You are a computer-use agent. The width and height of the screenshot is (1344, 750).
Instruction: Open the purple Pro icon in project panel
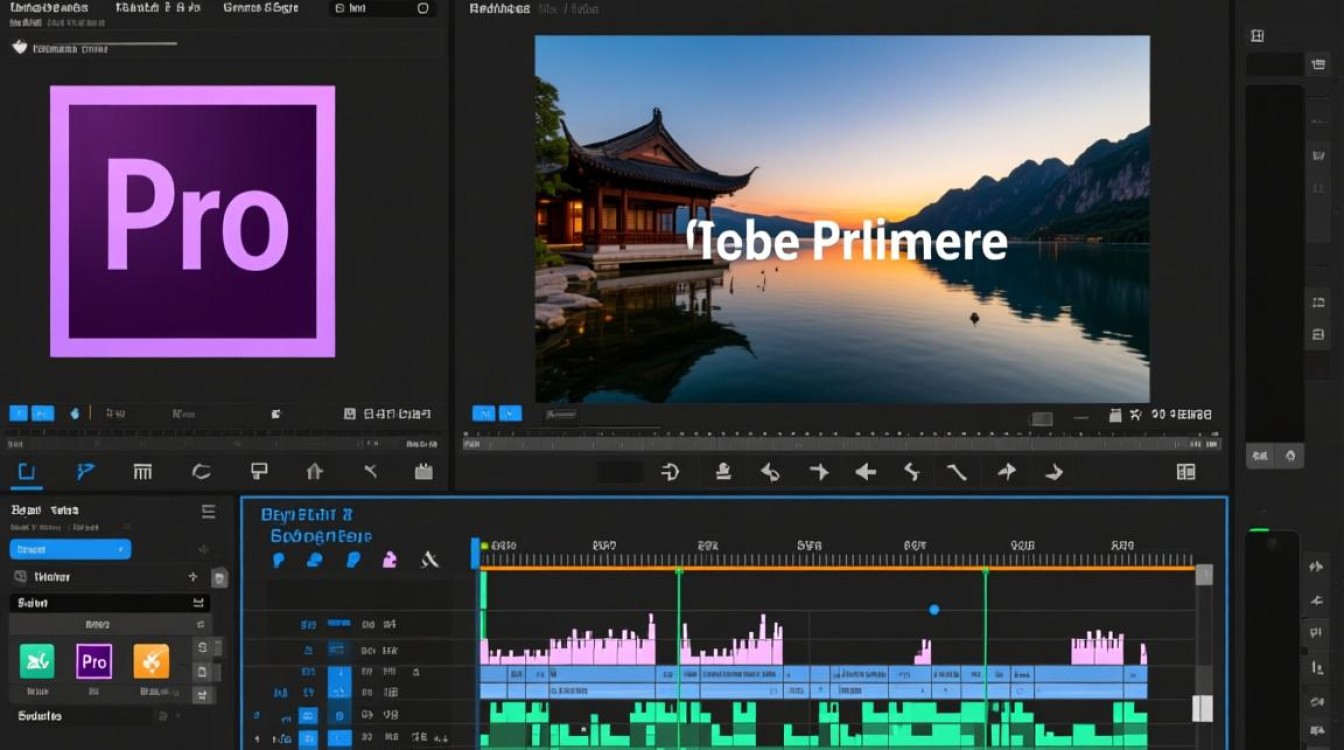(94, 661)
